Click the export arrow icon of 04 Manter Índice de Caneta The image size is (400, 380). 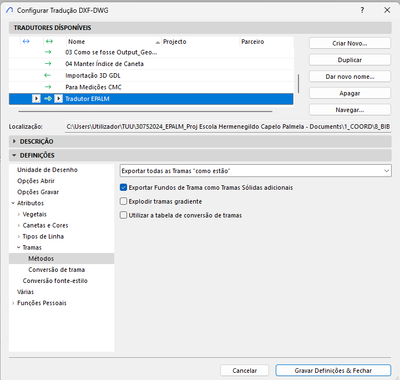(x=48, y=63)
